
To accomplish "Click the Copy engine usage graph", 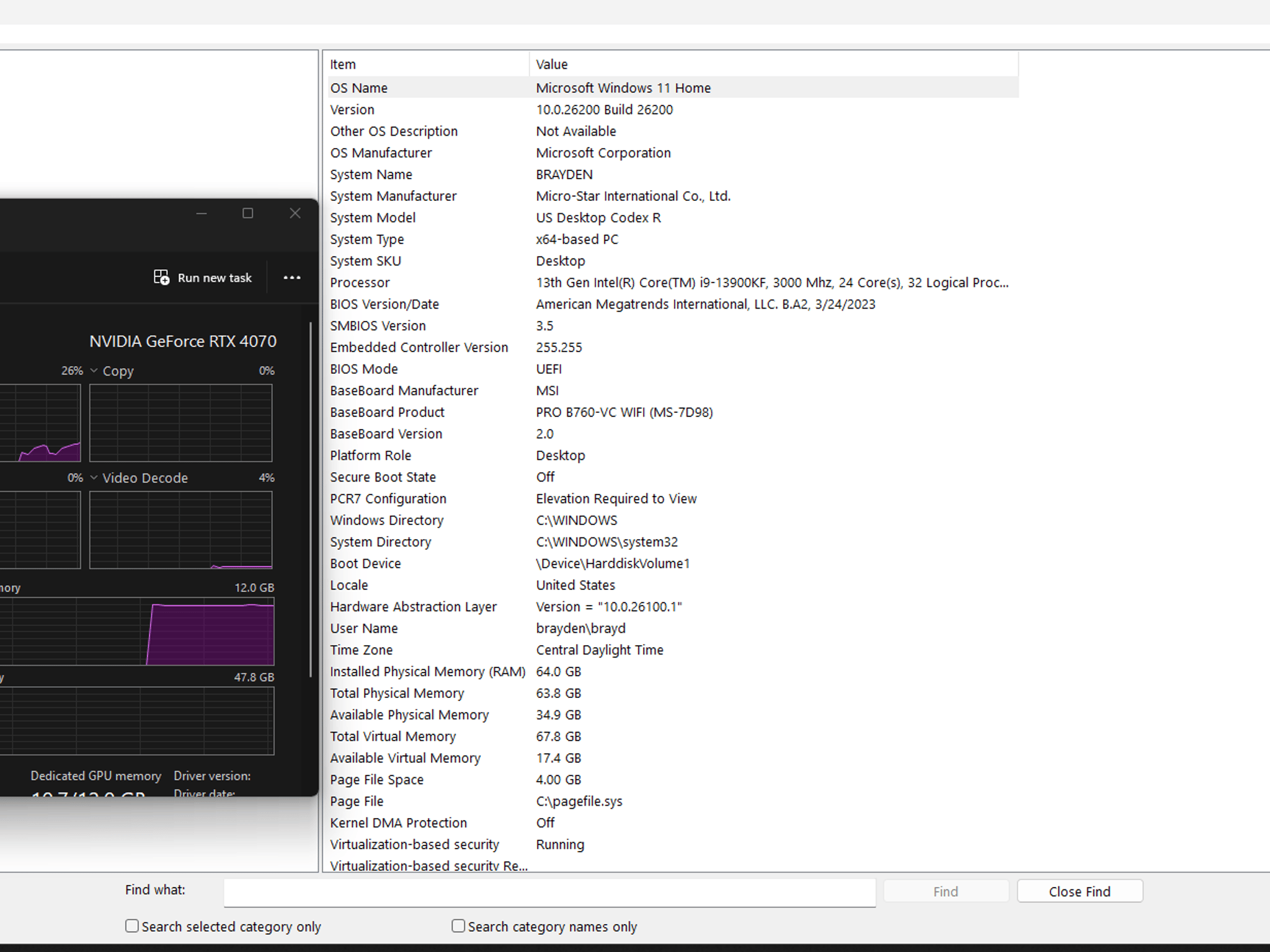I will coord(180,423).
